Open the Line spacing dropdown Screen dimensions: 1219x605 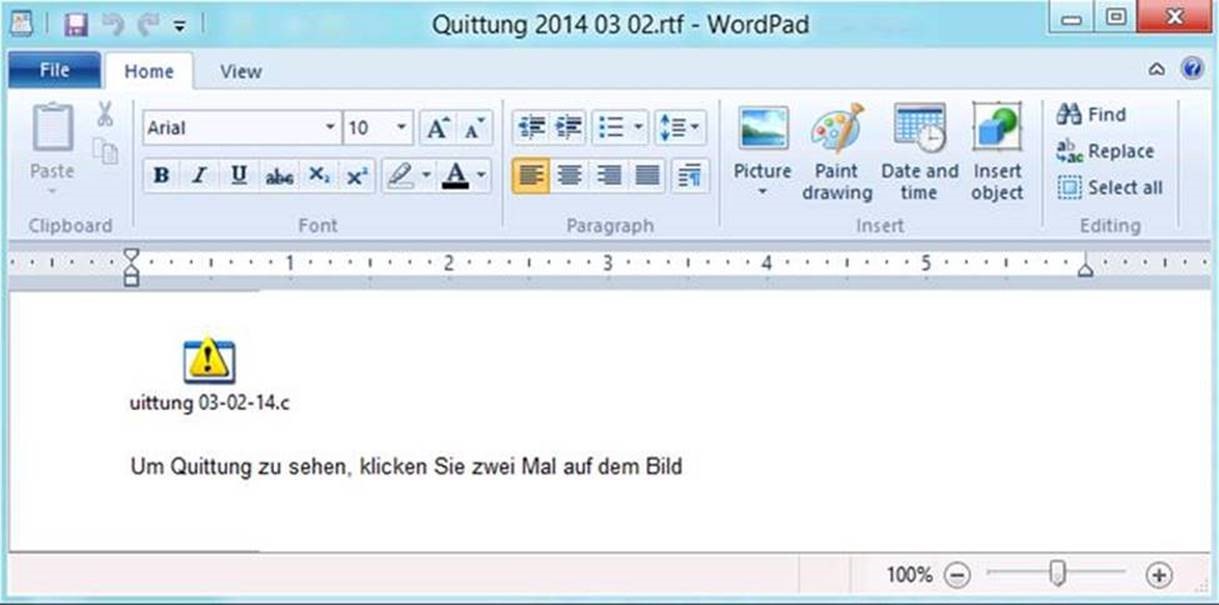tap(681, 127)
